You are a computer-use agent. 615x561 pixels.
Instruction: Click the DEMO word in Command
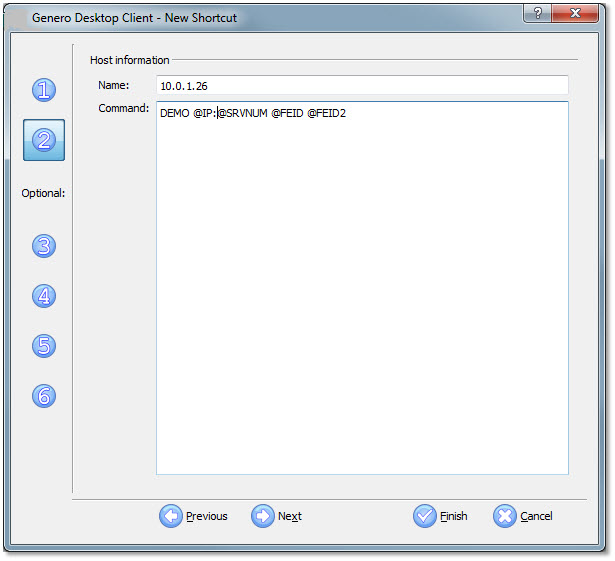[175, 113]
